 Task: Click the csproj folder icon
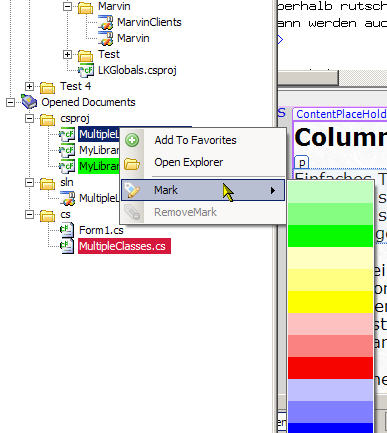point(47,119)
